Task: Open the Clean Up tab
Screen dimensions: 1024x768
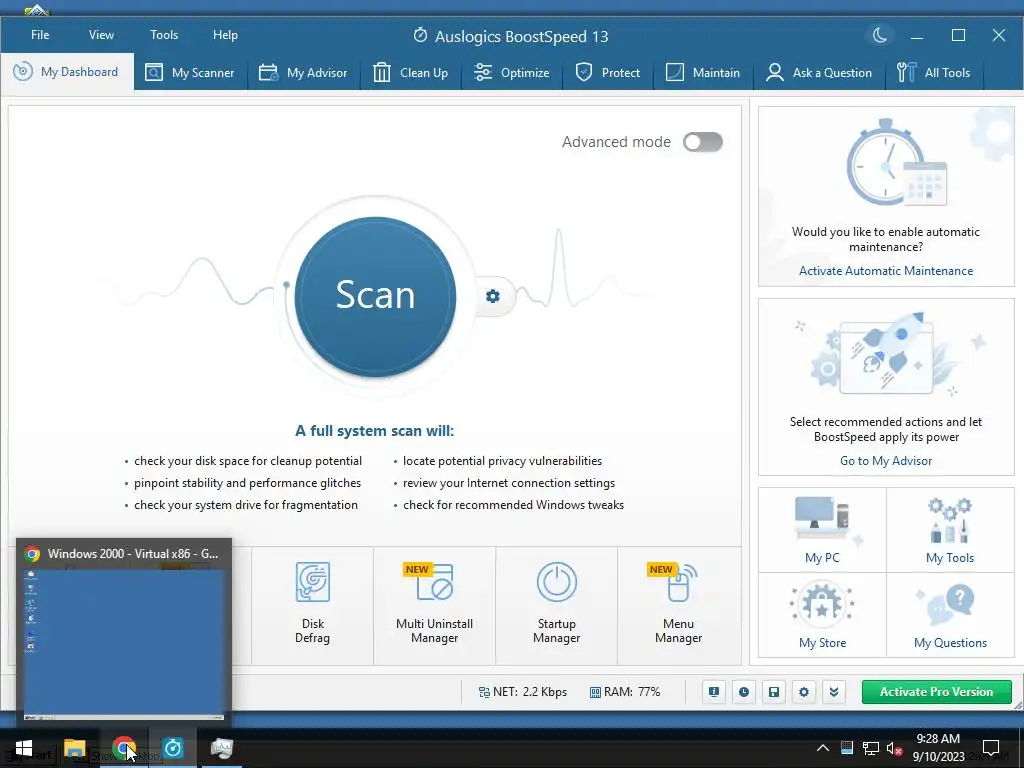Action: [411, 72]
